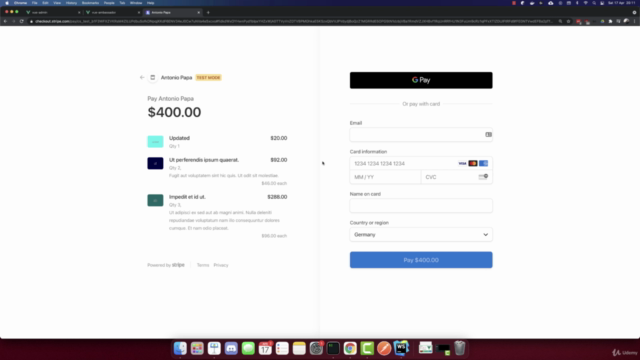Image resolution: width=640 pixels, height=360 pixels.
Task: Click the "$92.00" line item price
Action: click(279, 160)
